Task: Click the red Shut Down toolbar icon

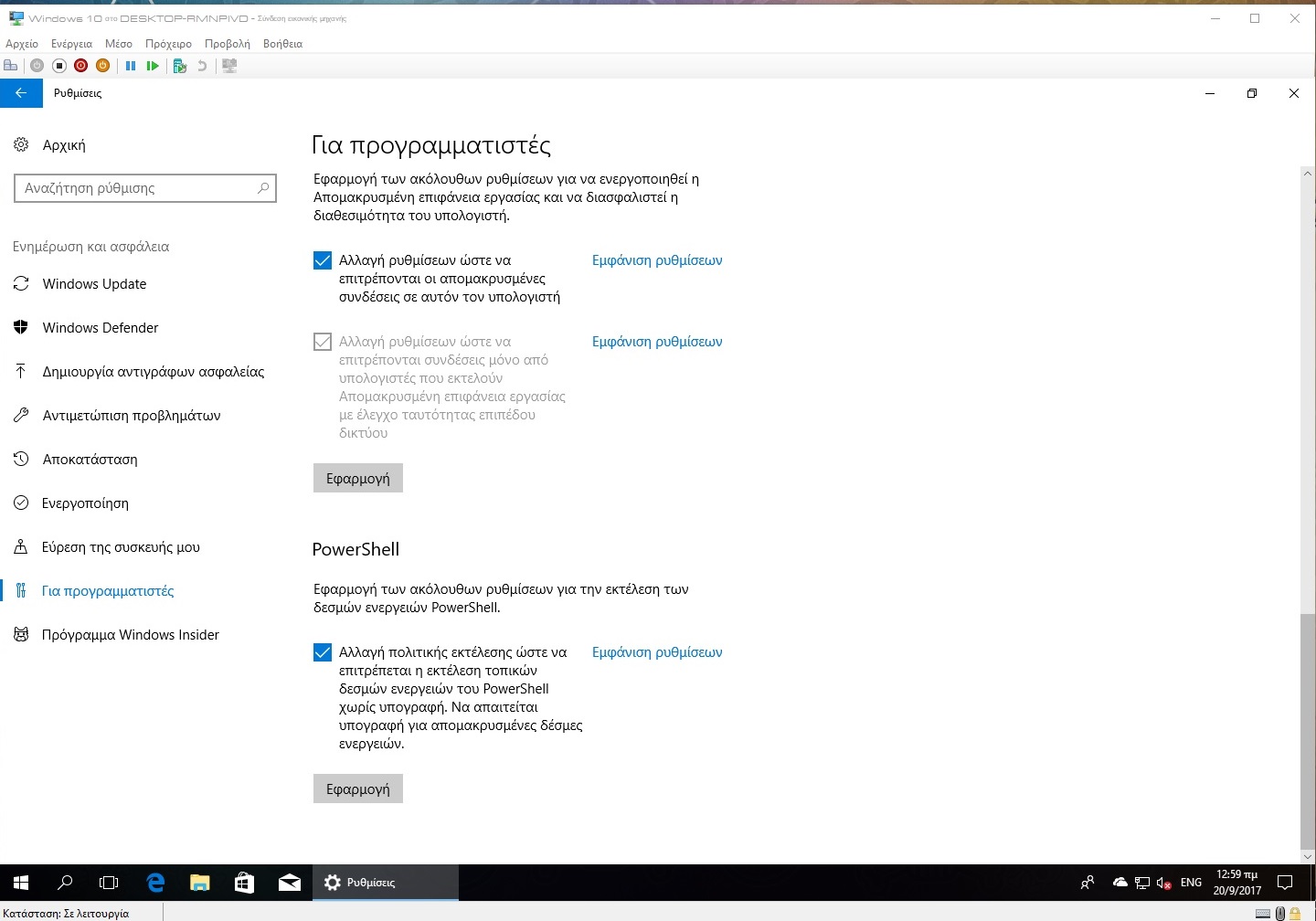Action: [80, 66]
